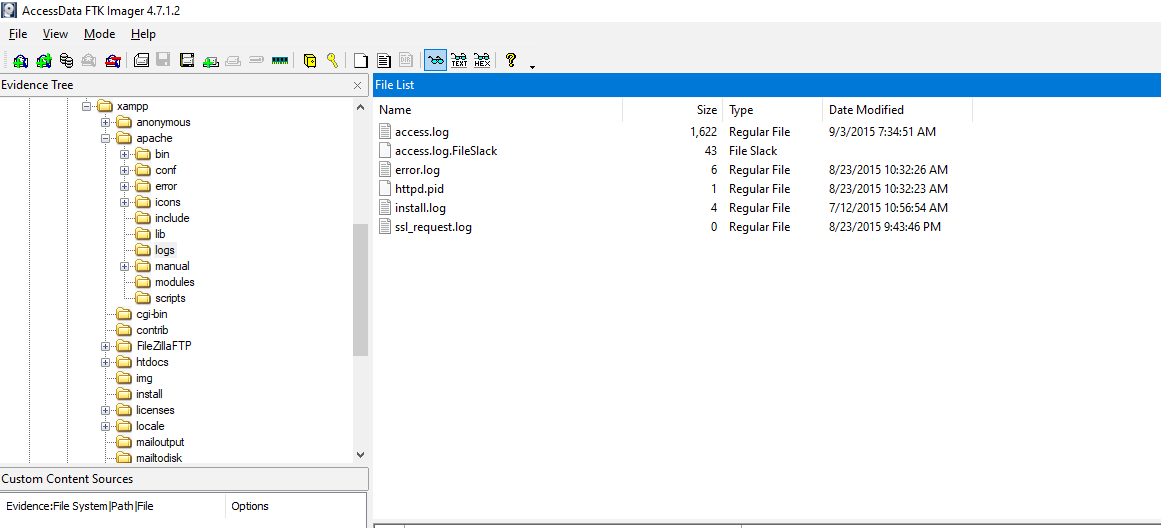1161x528 pixels.
Task: Click Evidence Tree scrollbar down arrow
Action: [x=361, y=455]
